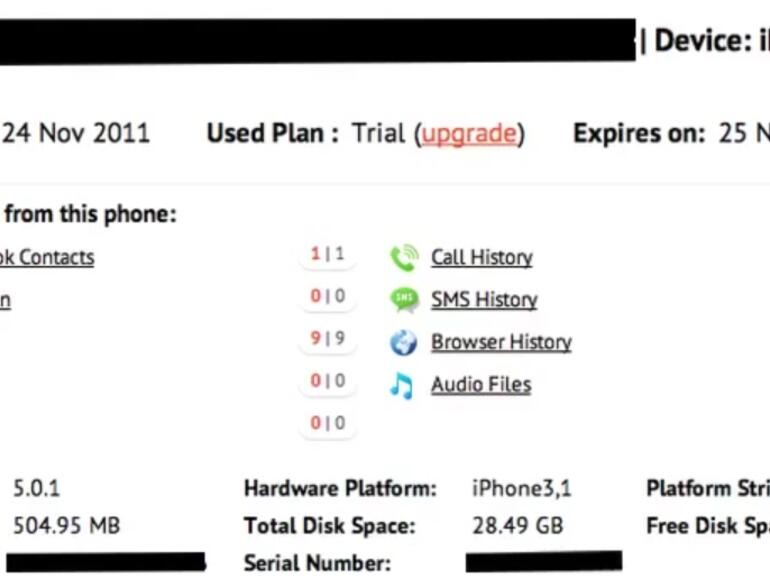This screenshot has height=578, width=770.
Task: Click the 24 Nov 2011 date
Action: [76, 134]
